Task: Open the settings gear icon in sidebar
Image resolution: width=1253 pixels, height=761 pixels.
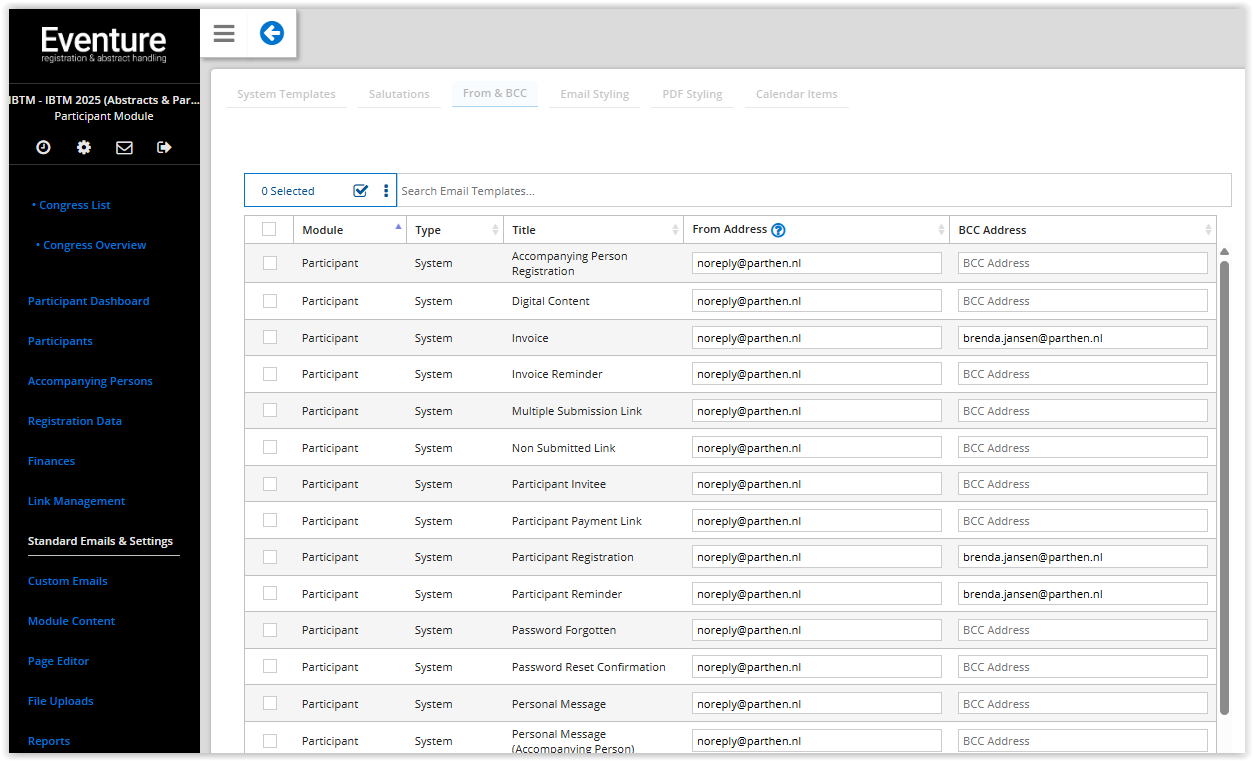Action: [84, 147]
